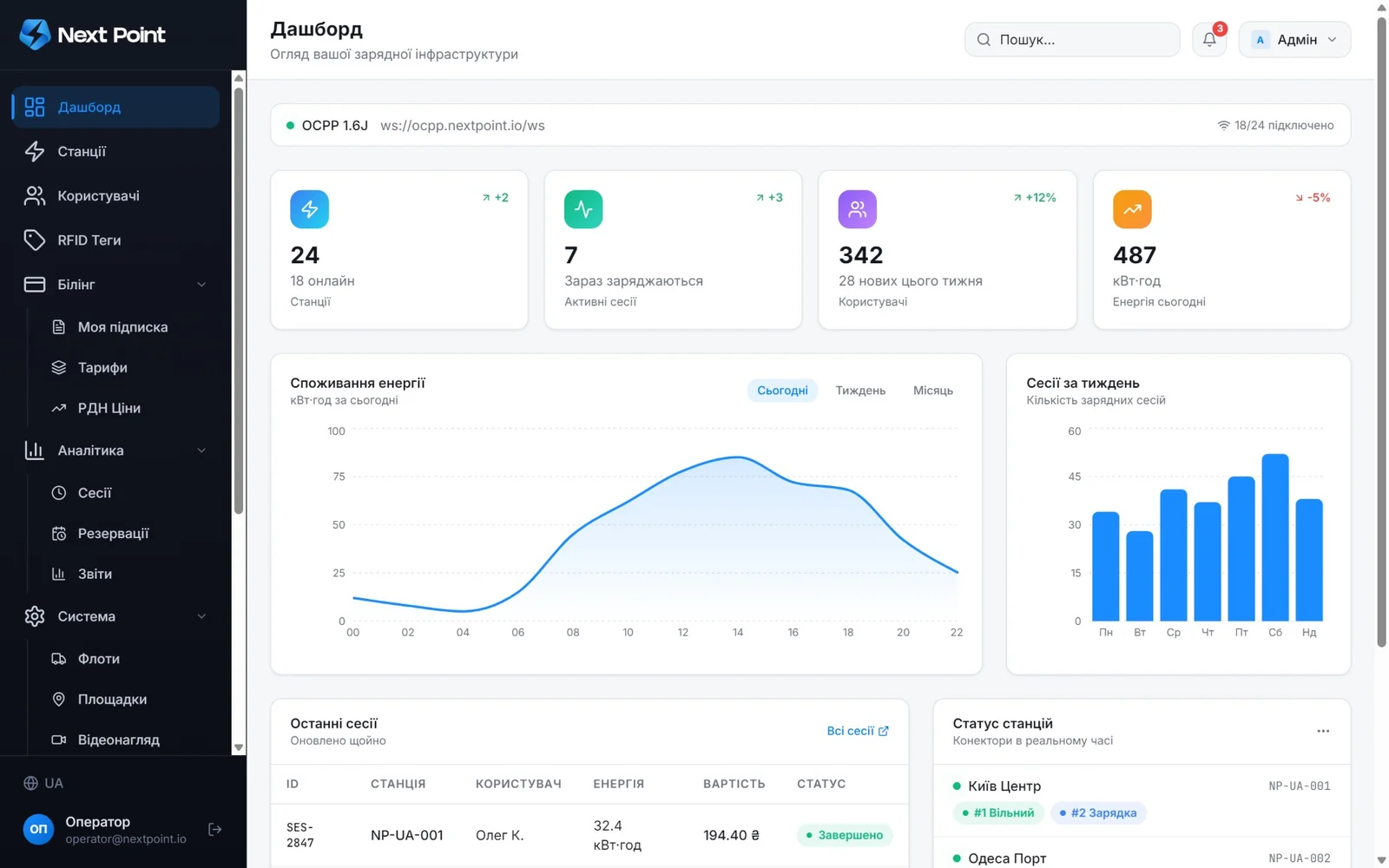Viewport: 1389px width, 868px height.
Task: Open Користувачі page
Action: 115,195
